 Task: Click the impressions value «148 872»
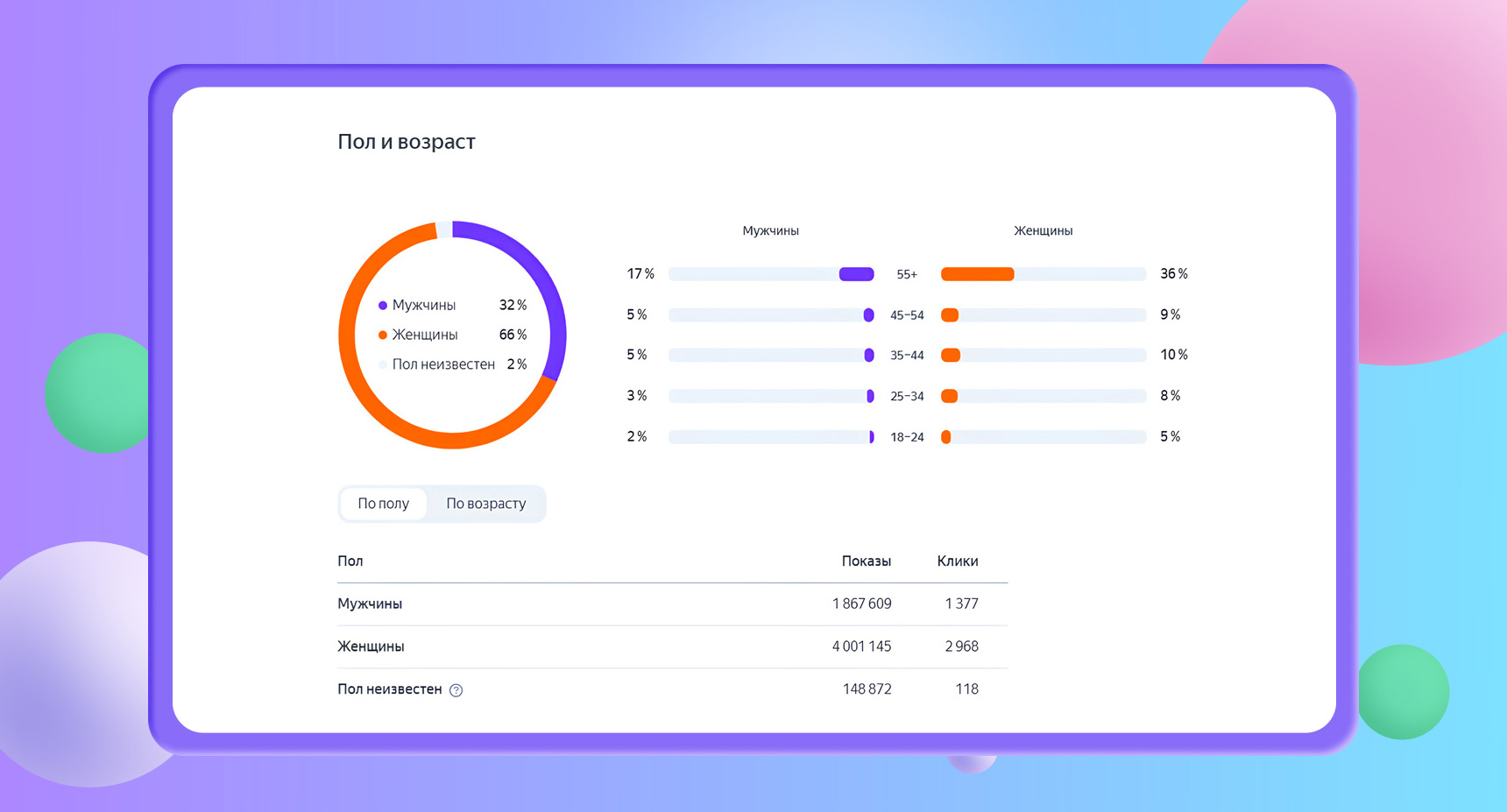pyautogui.click(x=867, y=689)
